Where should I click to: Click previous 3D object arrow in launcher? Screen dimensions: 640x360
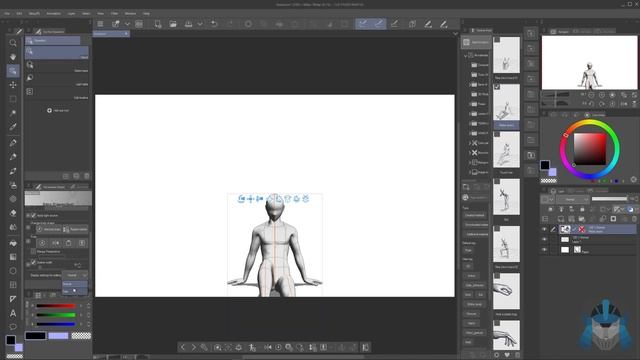point(183,347)
